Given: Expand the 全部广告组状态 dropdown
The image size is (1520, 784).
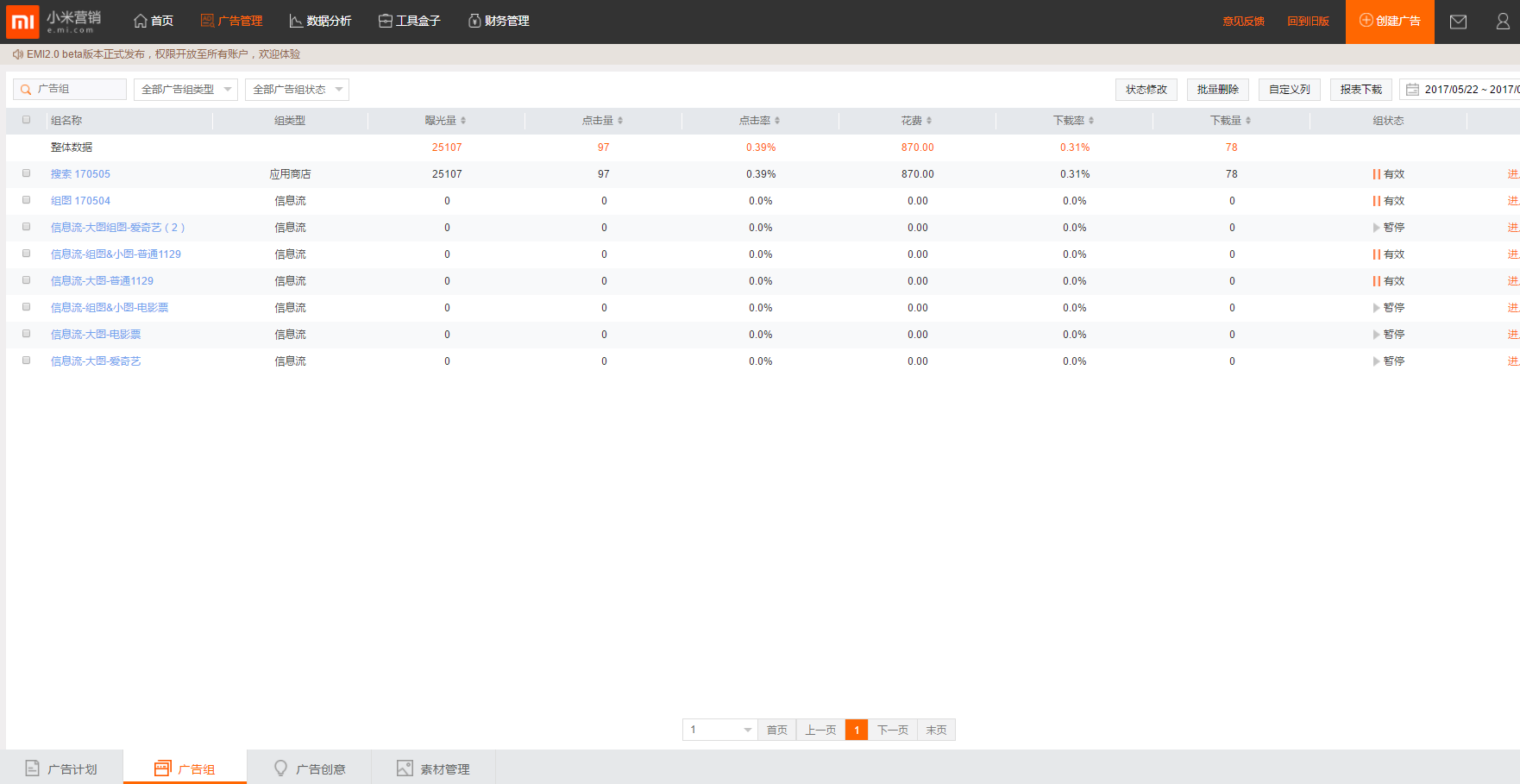Looking at the screenshot, I should (297, 90).
